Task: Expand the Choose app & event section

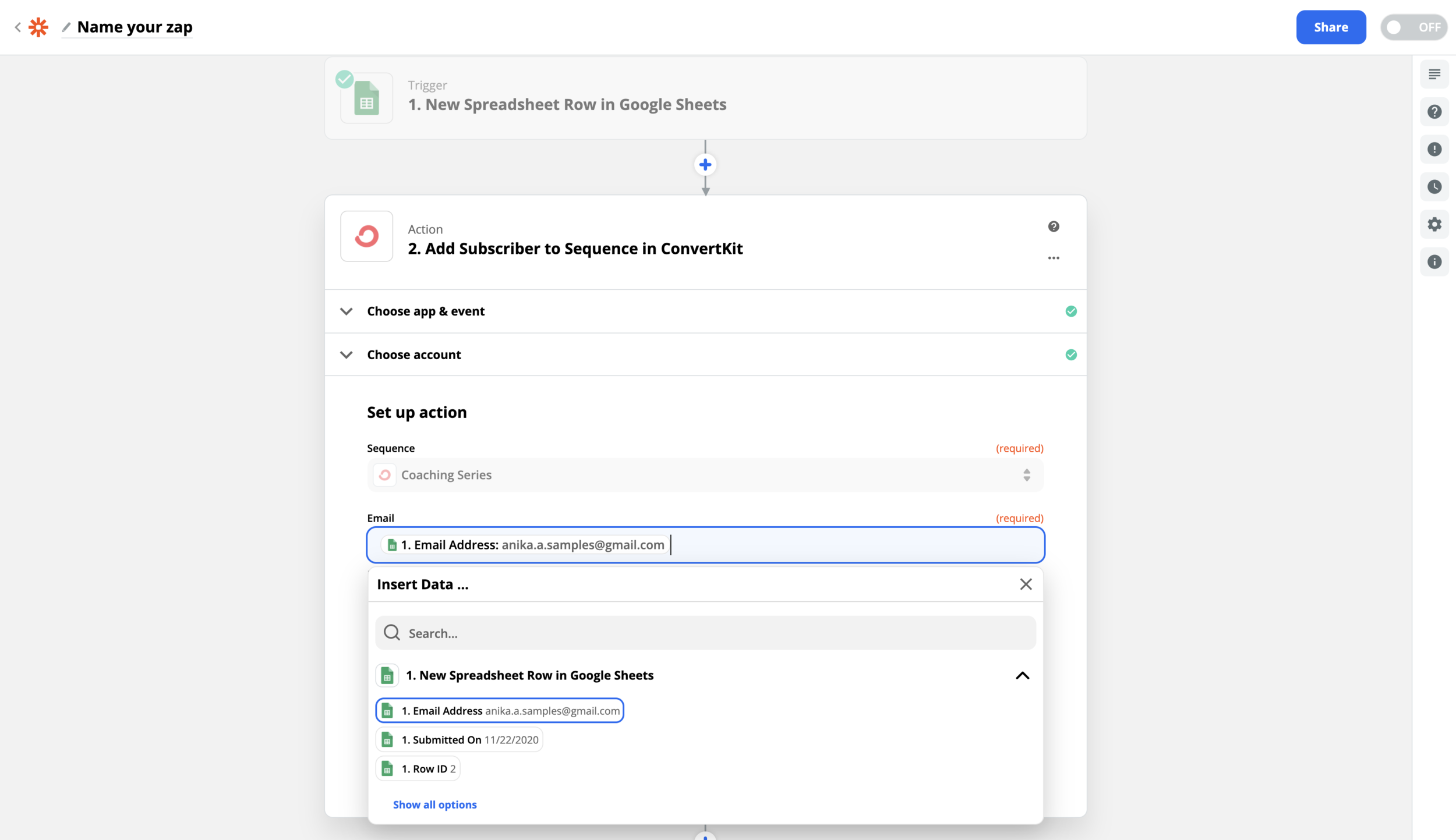Action: click(x=425, y=311)
